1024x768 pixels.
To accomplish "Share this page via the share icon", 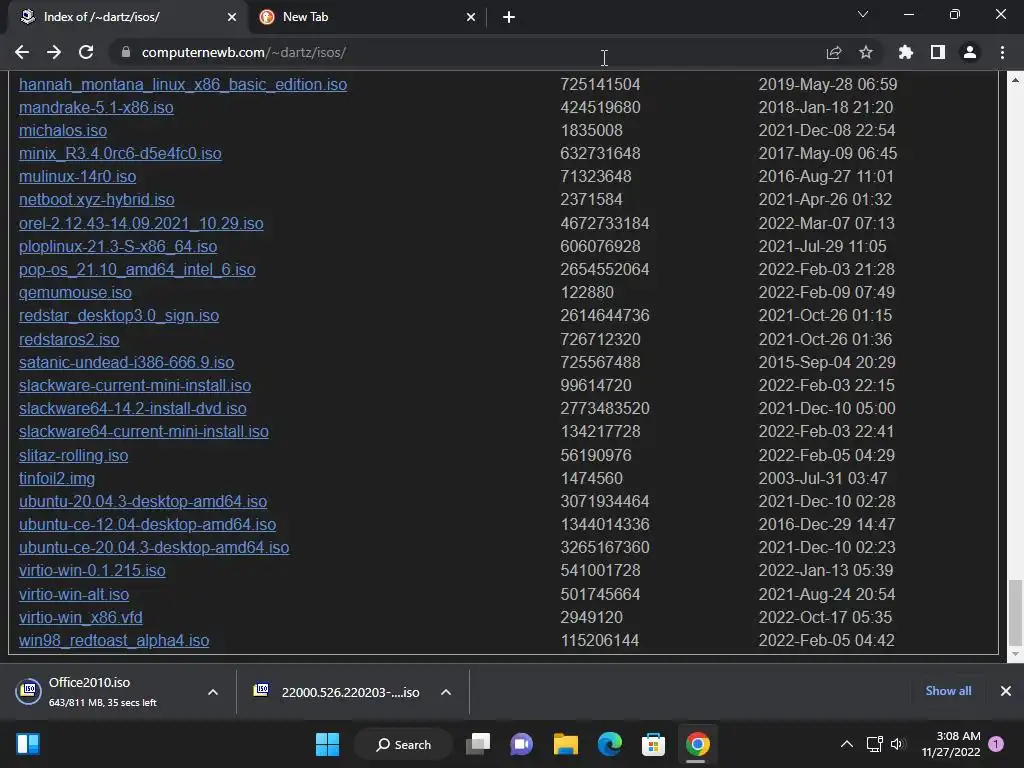I will click(834, 52).
